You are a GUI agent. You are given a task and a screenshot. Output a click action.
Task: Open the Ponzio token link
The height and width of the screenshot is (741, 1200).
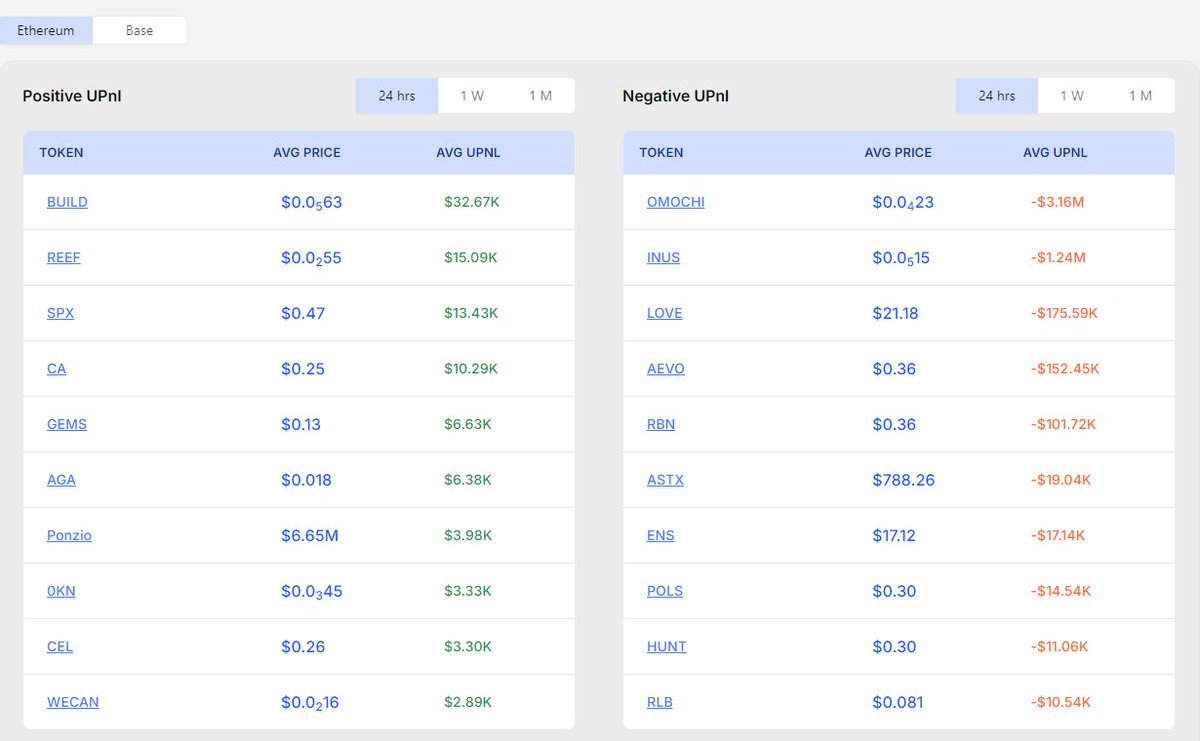click(69, 536)
